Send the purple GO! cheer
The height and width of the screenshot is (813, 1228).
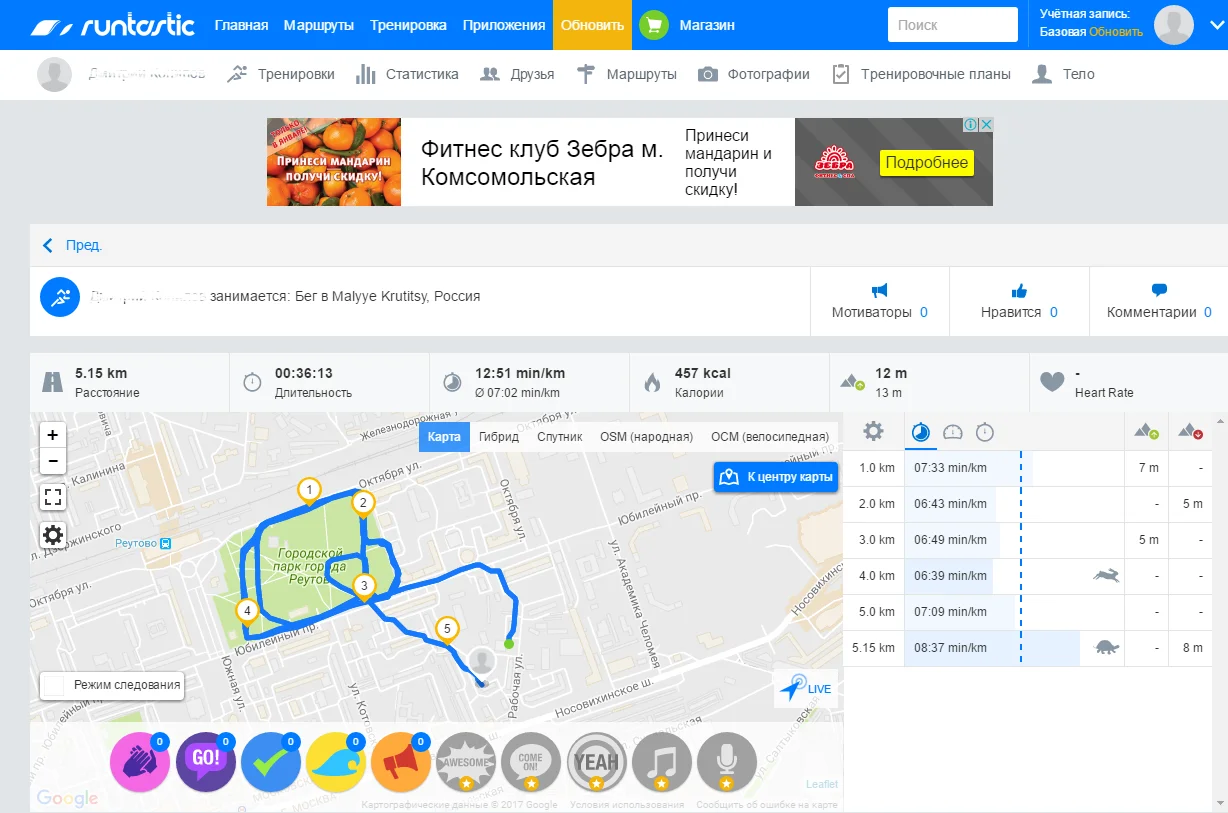tap(206, 763)
